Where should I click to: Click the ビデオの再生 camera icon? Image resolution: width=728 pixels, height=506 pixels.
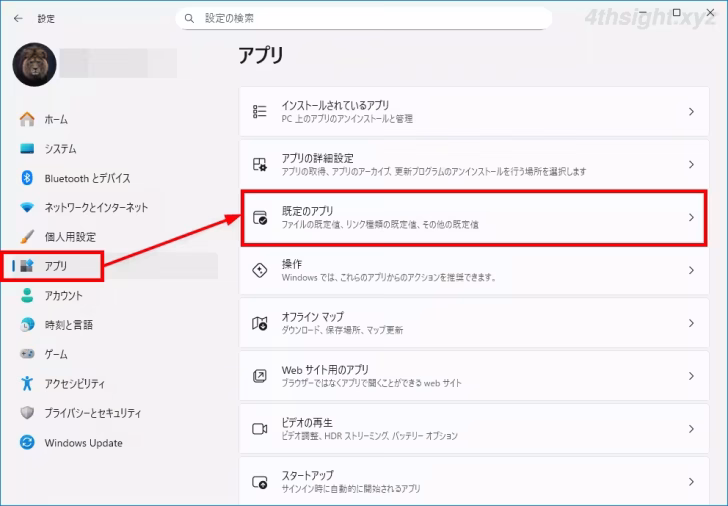click(x=260, y=428)
